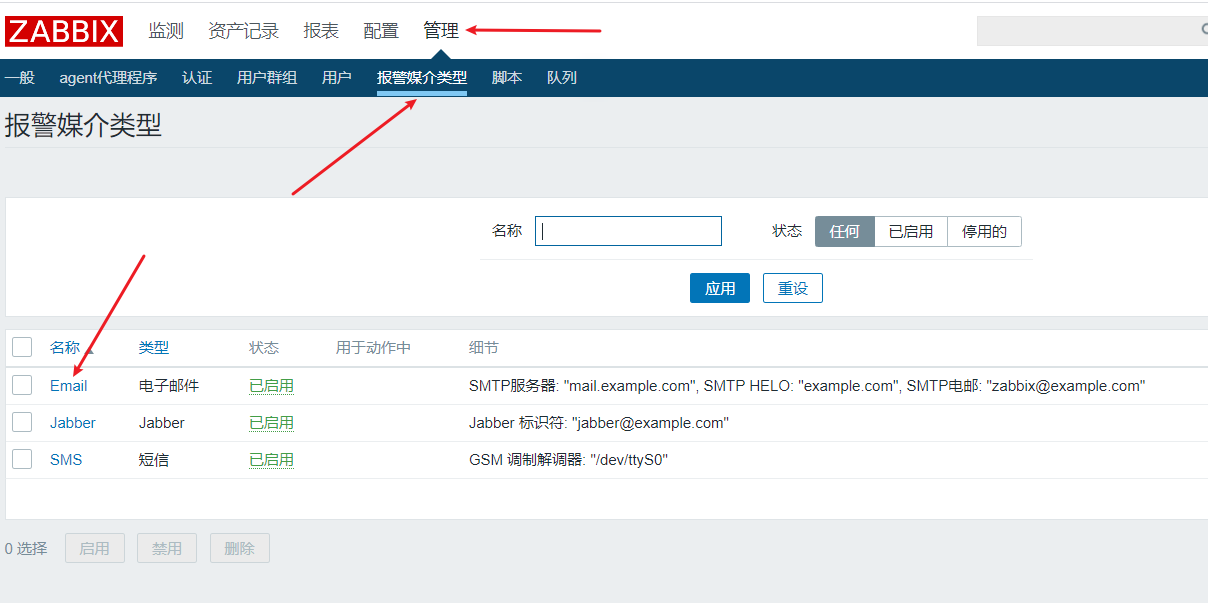Focus the 名称 filter text field
The height and width of the screenshot is (603, 1208).
[x=628, y=231]
